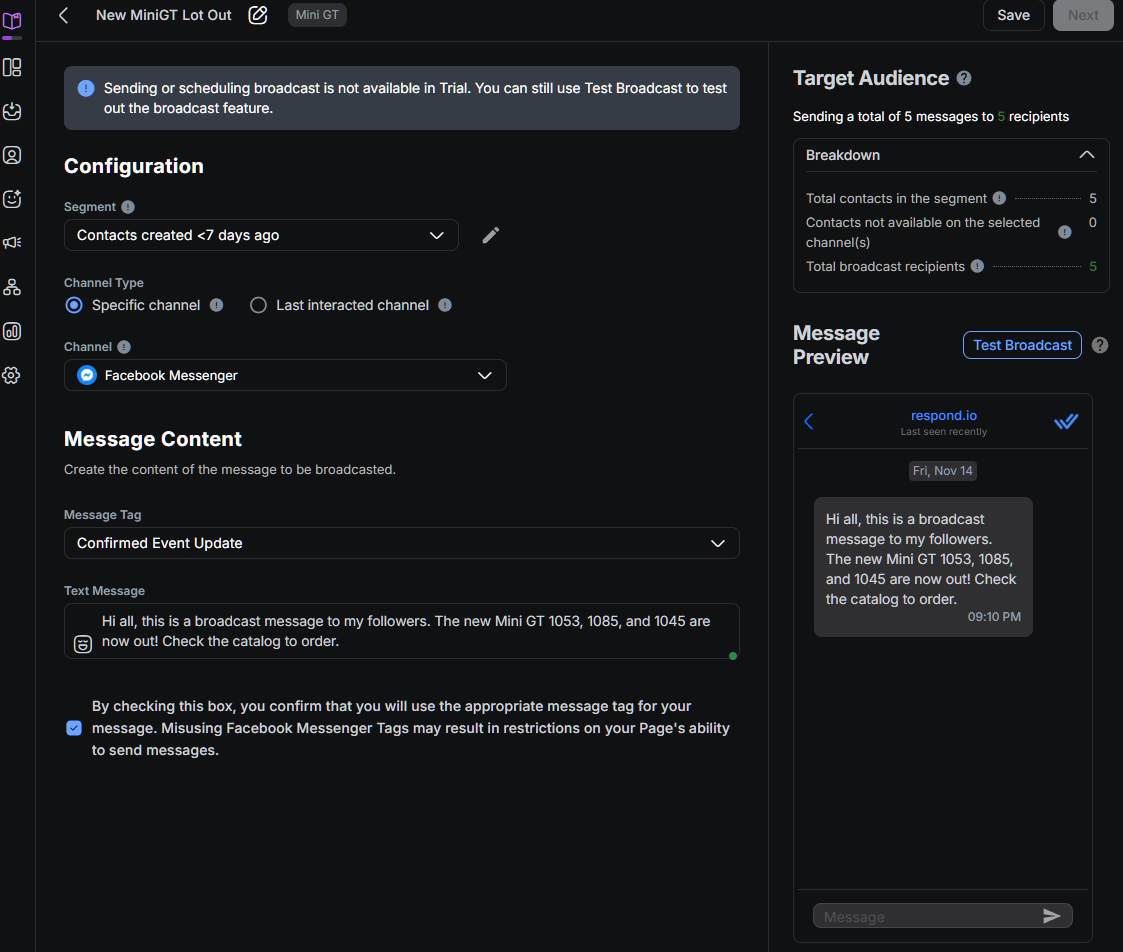Click the Dashboard modules icon in sidebar
Image resolution: width=1123 pixels, height=952 pixels.
[13, 67]
